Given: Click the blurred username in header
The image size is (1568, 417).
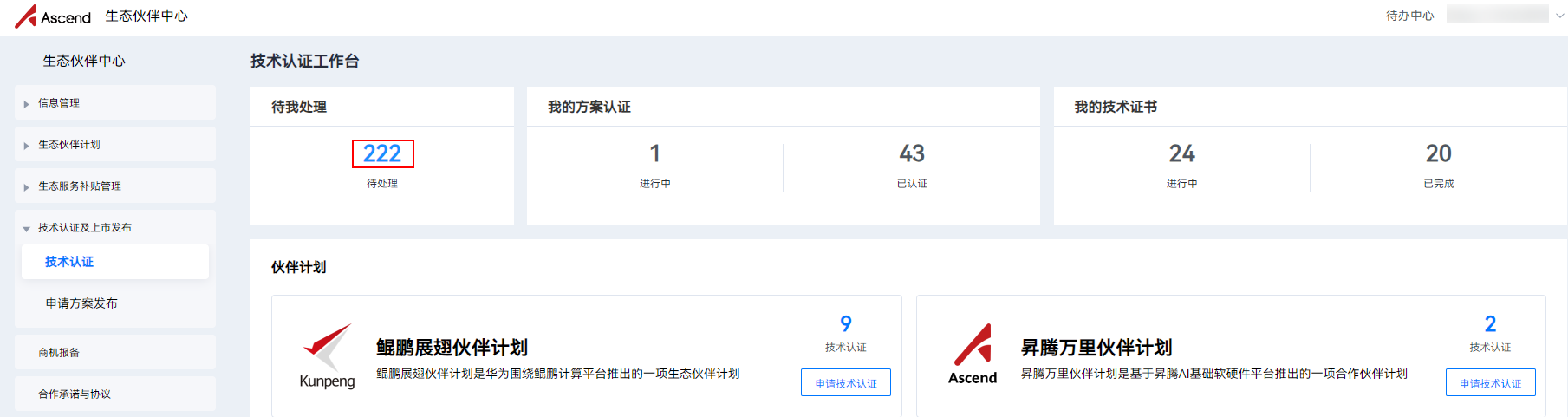Looking at the screenshot, I should coord(1498,14).
